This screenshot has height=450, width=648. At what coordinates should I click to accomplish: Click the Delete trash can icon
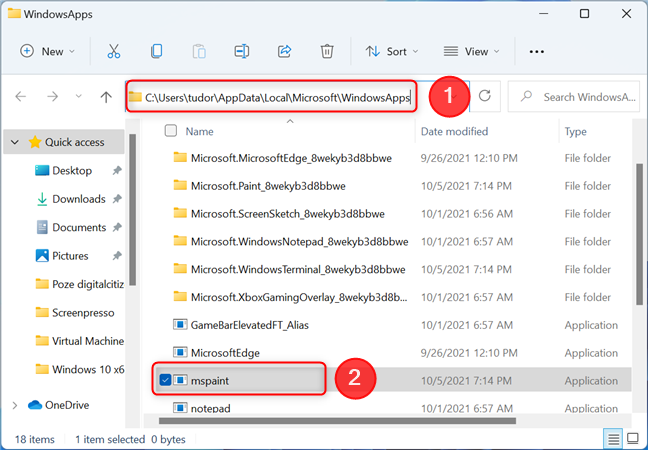[x=327, y=52]
